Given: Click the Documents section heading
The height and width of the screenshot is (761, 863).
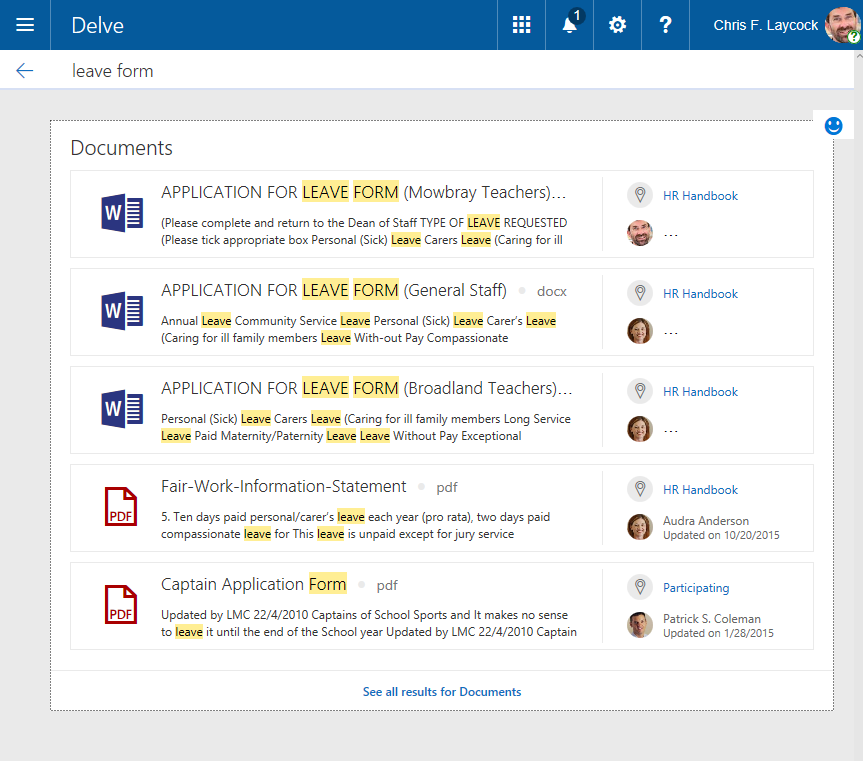Looking at the screenshot, I should tap(121, 147).
